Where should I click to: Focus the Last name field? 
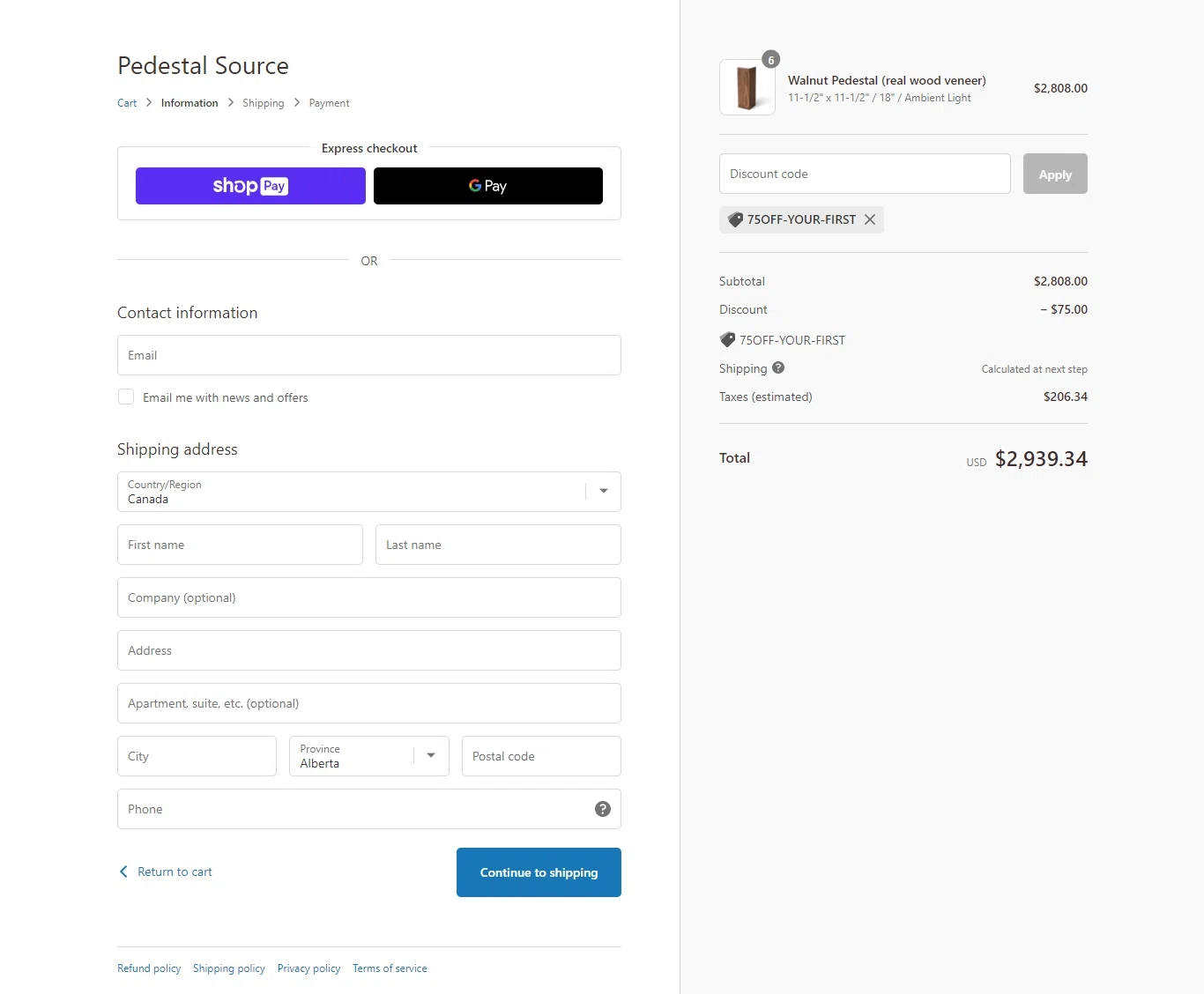(498, 545)
